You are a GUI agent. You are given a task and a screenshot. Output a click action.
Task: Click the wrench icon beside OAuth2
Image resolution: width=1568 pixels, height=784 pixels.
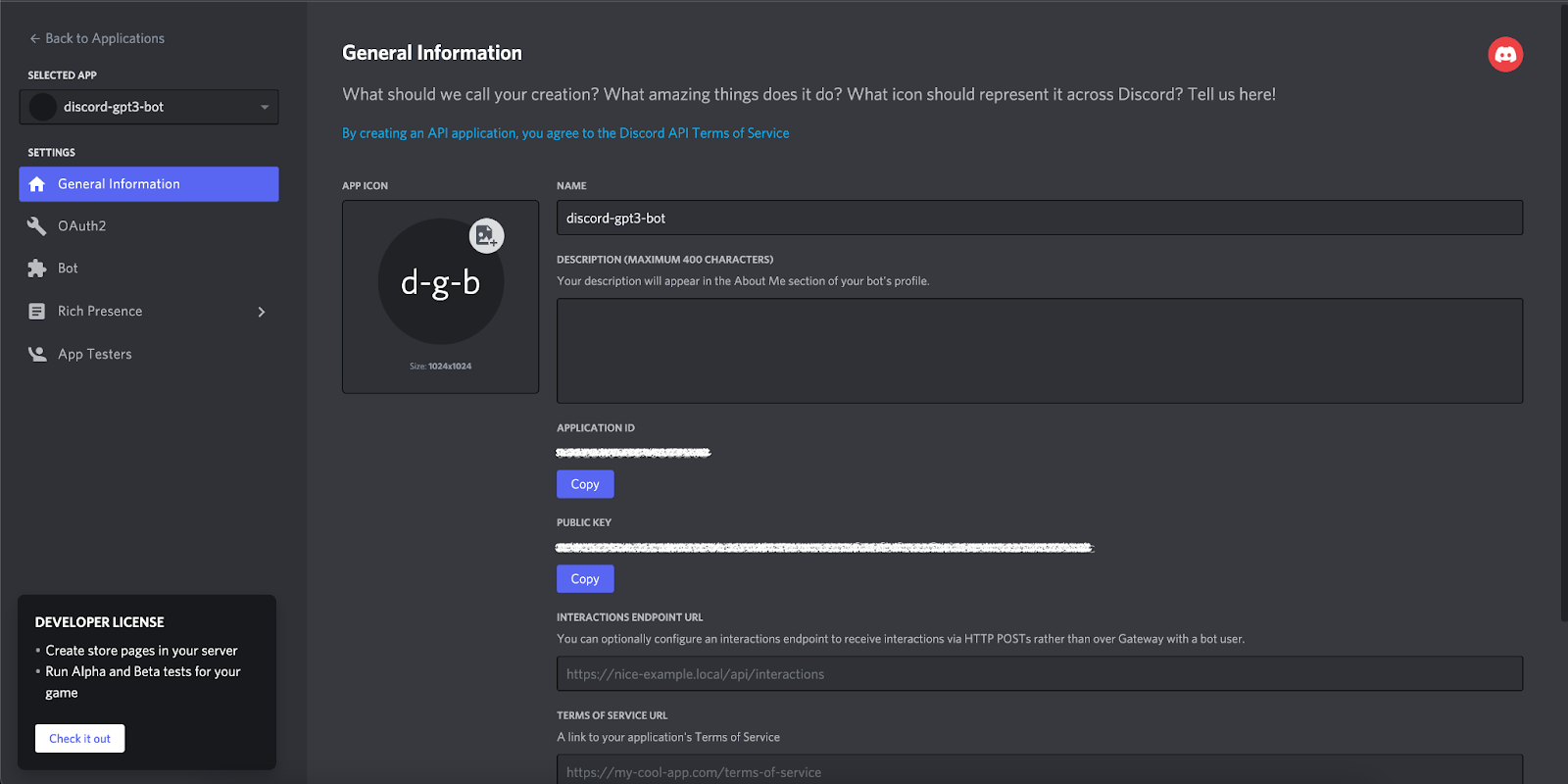[37, 226]
